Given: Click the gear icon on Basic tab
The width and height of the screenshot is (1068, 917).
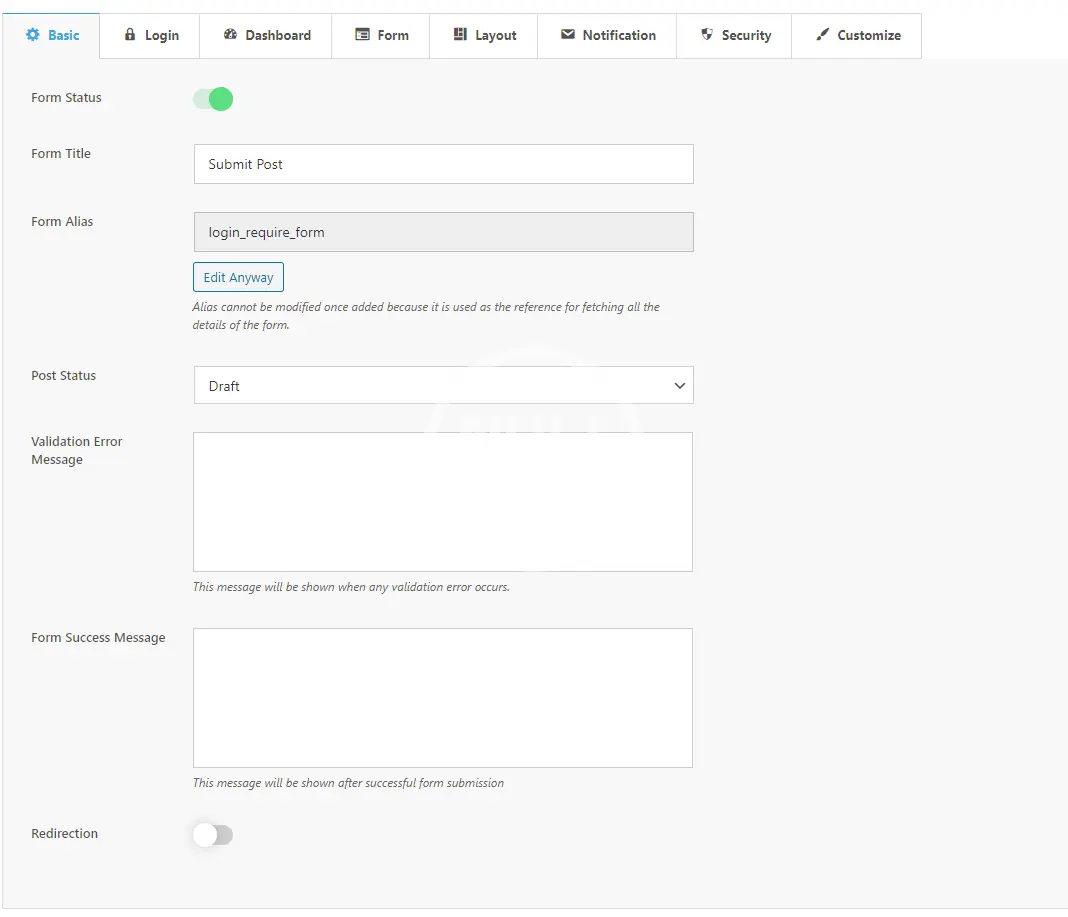Looking at the screenshot, I should pos(32,35).
